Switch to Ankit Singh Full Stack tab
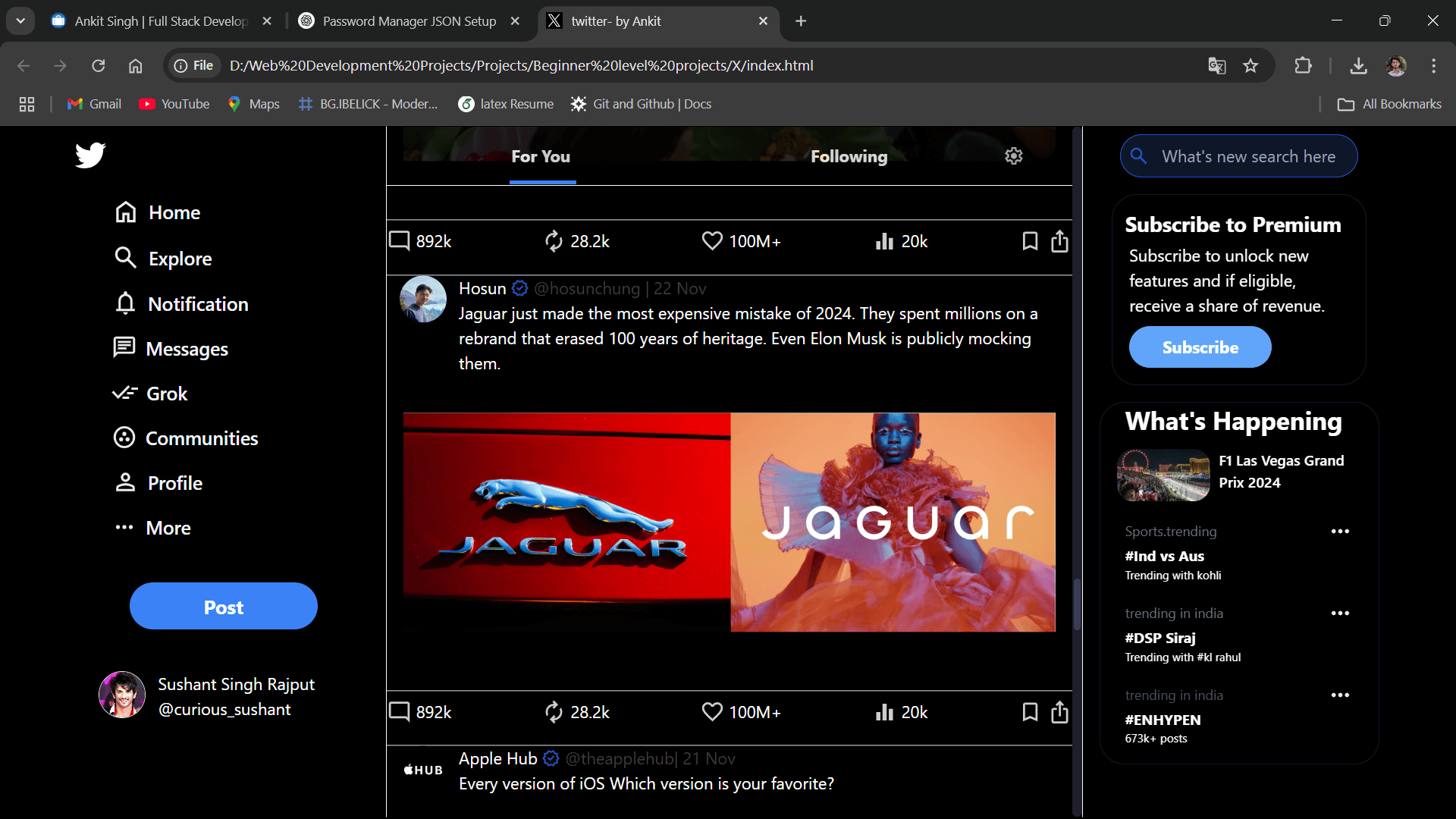This screenshot has width=1456, height=819. 162,21
